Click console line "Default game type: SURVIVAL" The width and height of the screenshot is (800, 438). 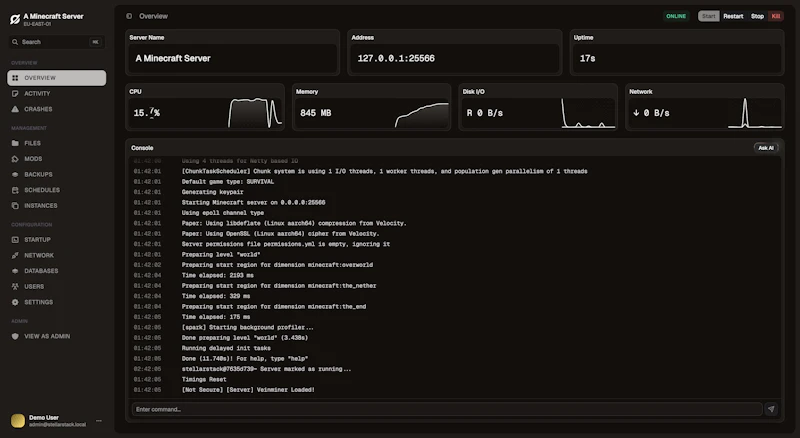click(228, 181)
